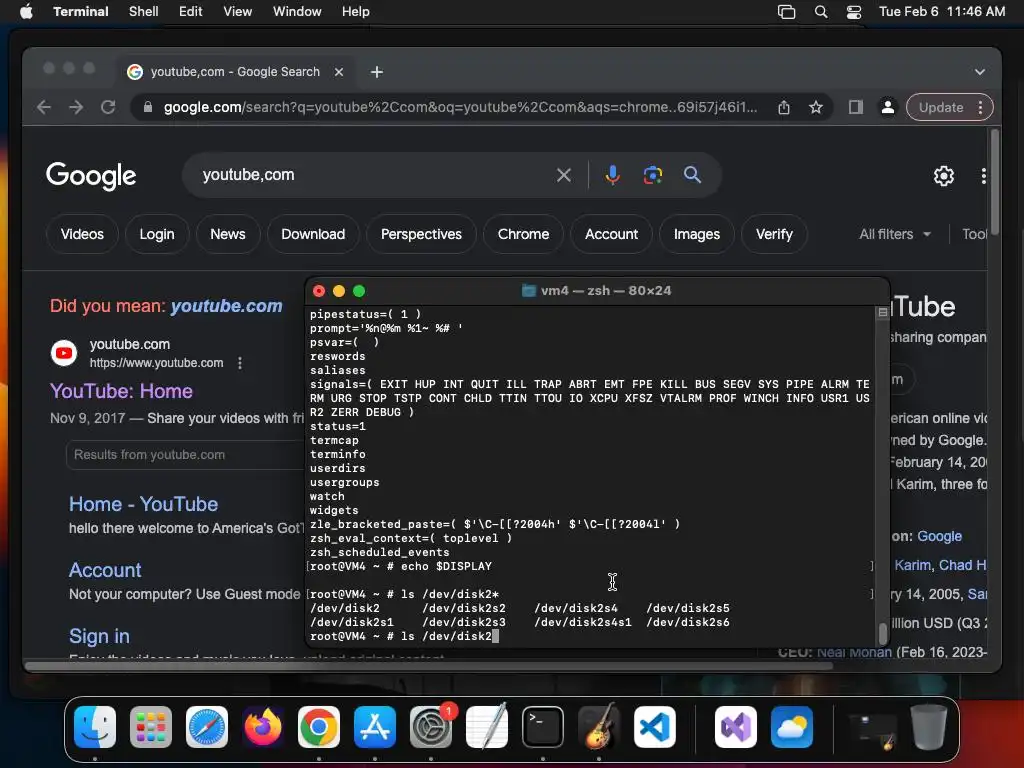
Task: Open the Account sitelink
Action: click(105, 570)
